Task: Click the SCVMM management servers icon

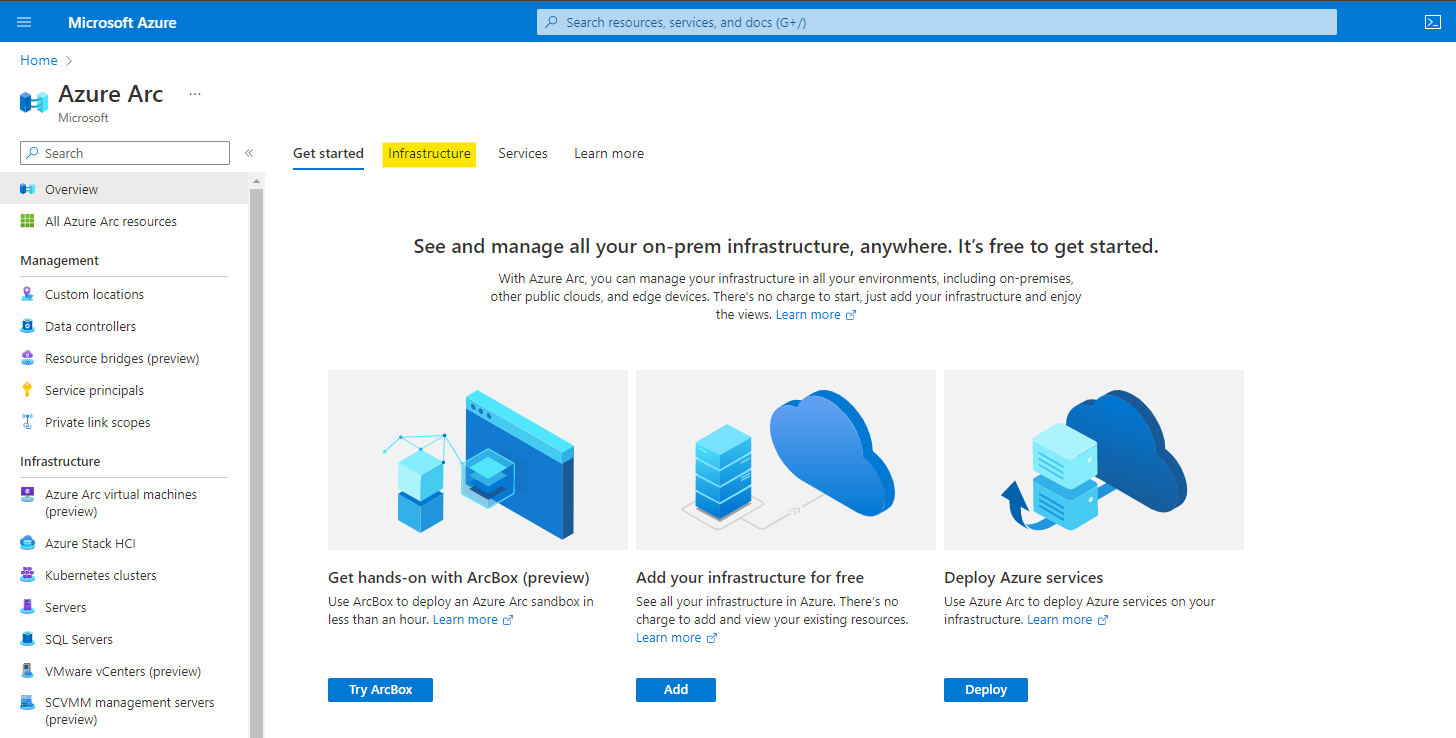Action: [27, 703]
